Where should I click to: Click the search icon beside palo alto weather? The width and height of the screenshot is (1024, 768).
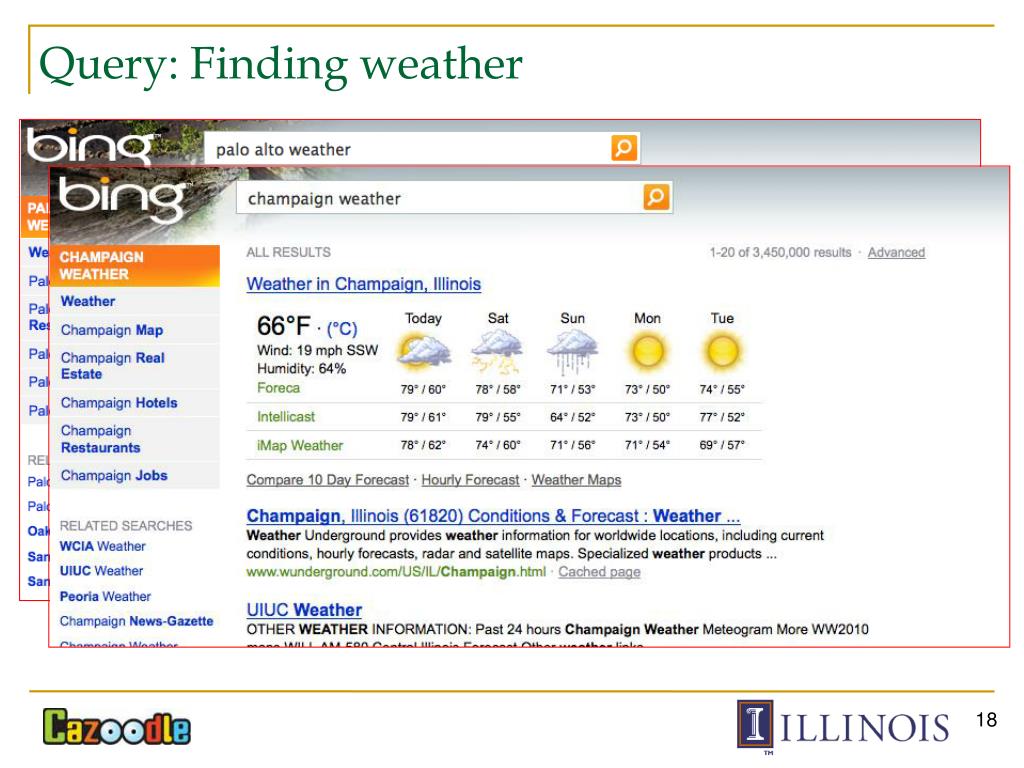tap(624, 148)
